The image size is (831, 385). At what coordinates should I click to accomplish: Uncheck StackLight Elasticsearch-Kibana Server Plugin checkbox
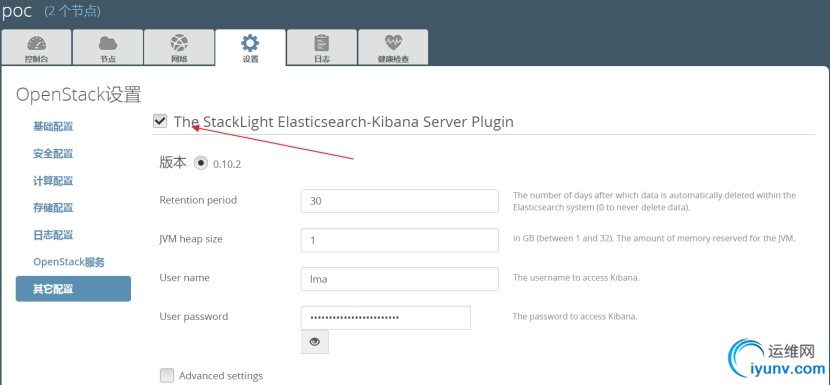click(160, 121)
